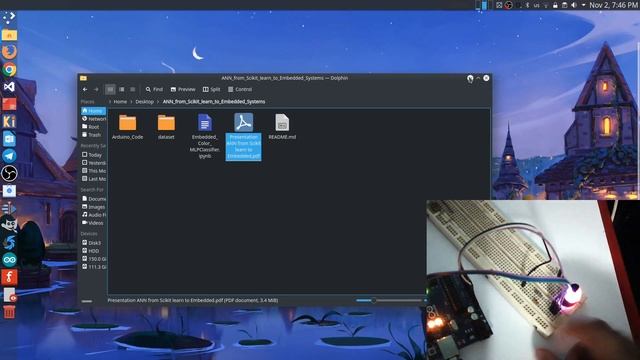Image resolution: width=640 pixels, height=360 pixels.
Task: Select Network in the Places panel
Action: [x=93, y=119]
